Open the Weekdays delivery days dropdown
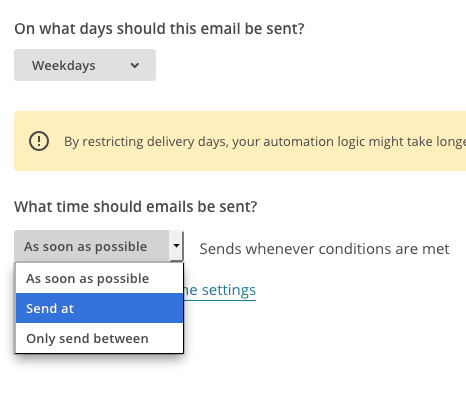Viewport: 466px width, 399px height. tap(85, 65)
